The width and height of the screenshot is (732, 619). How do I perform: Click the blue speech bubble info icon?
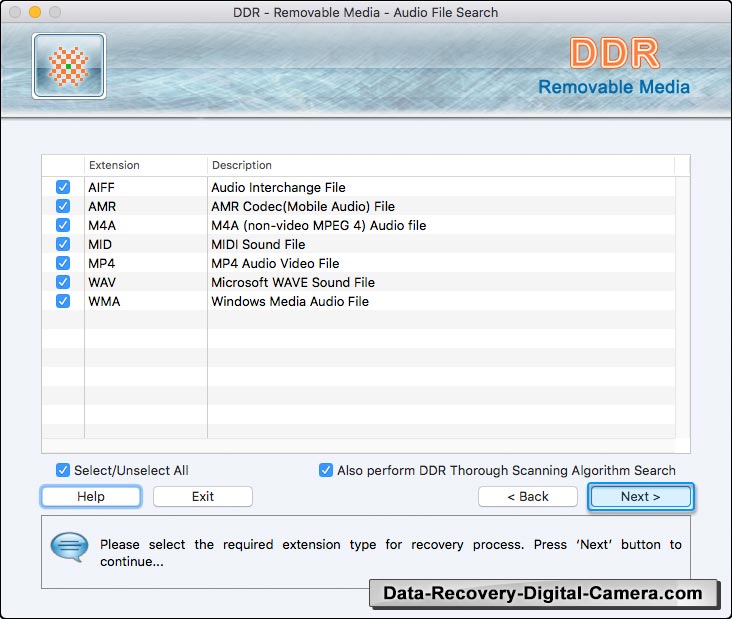(70, 547)
